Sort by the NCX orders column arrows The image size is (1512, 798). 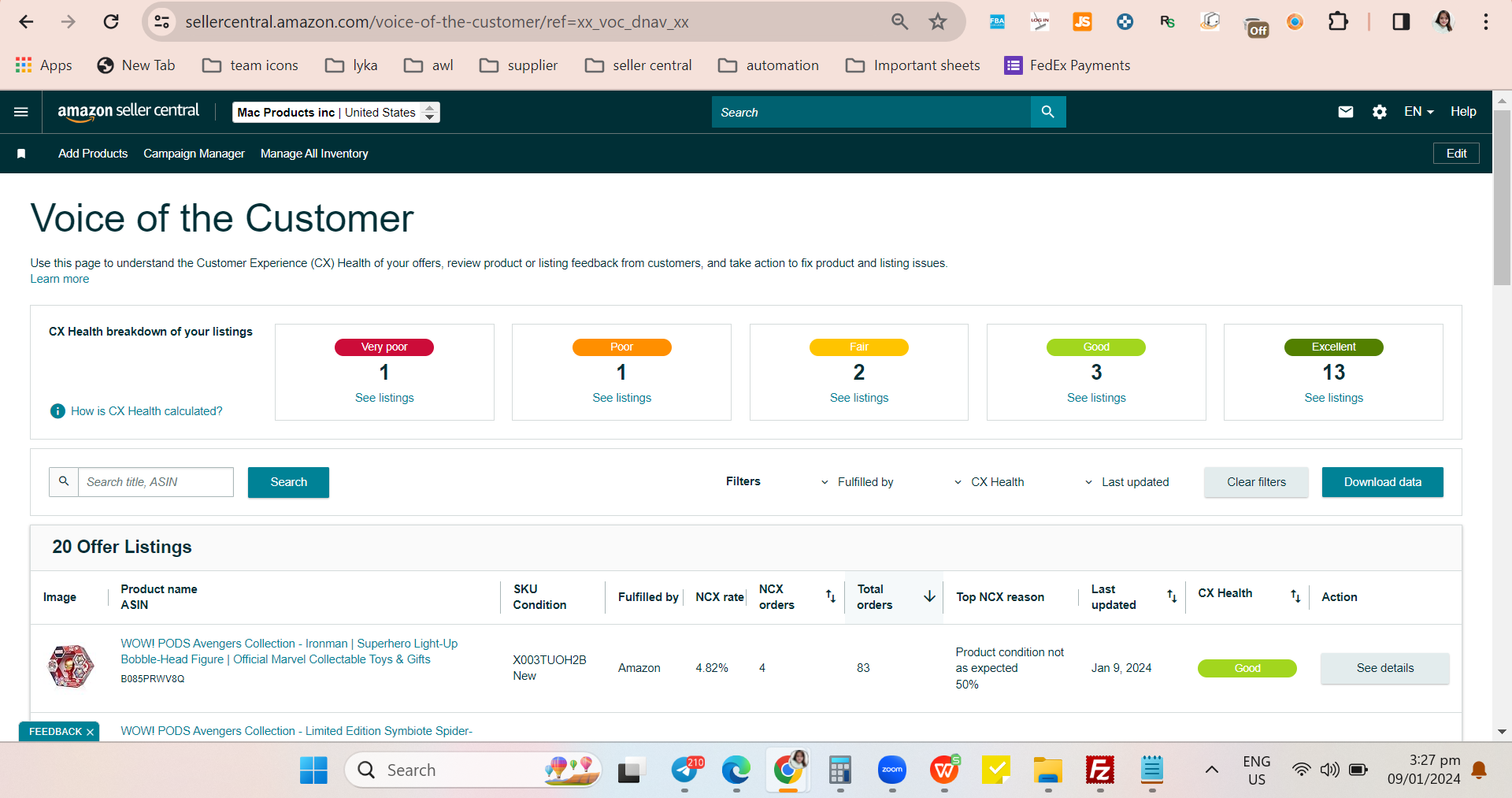(831, 596)
